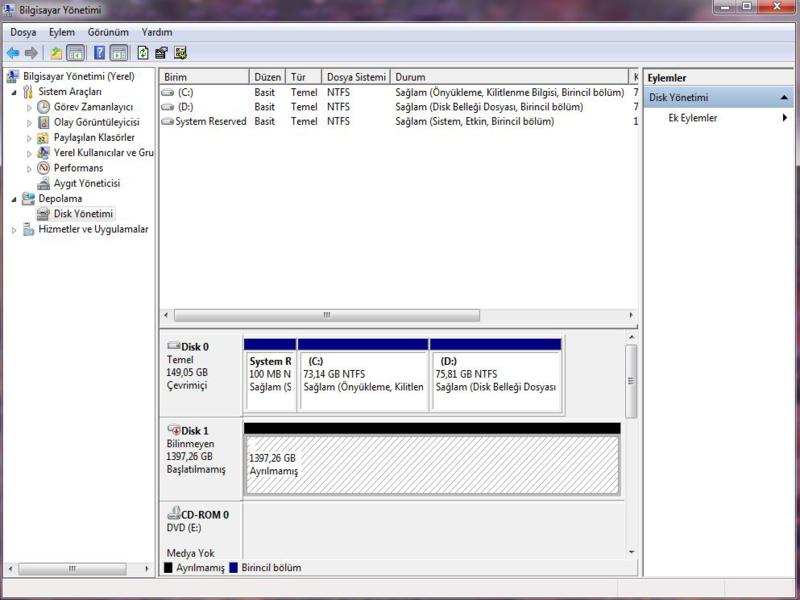Image resolution: width=800 pixels, height=600 pixels.
Task: Sort volumes by Dosya Sistemi column header
Action: 356,77
